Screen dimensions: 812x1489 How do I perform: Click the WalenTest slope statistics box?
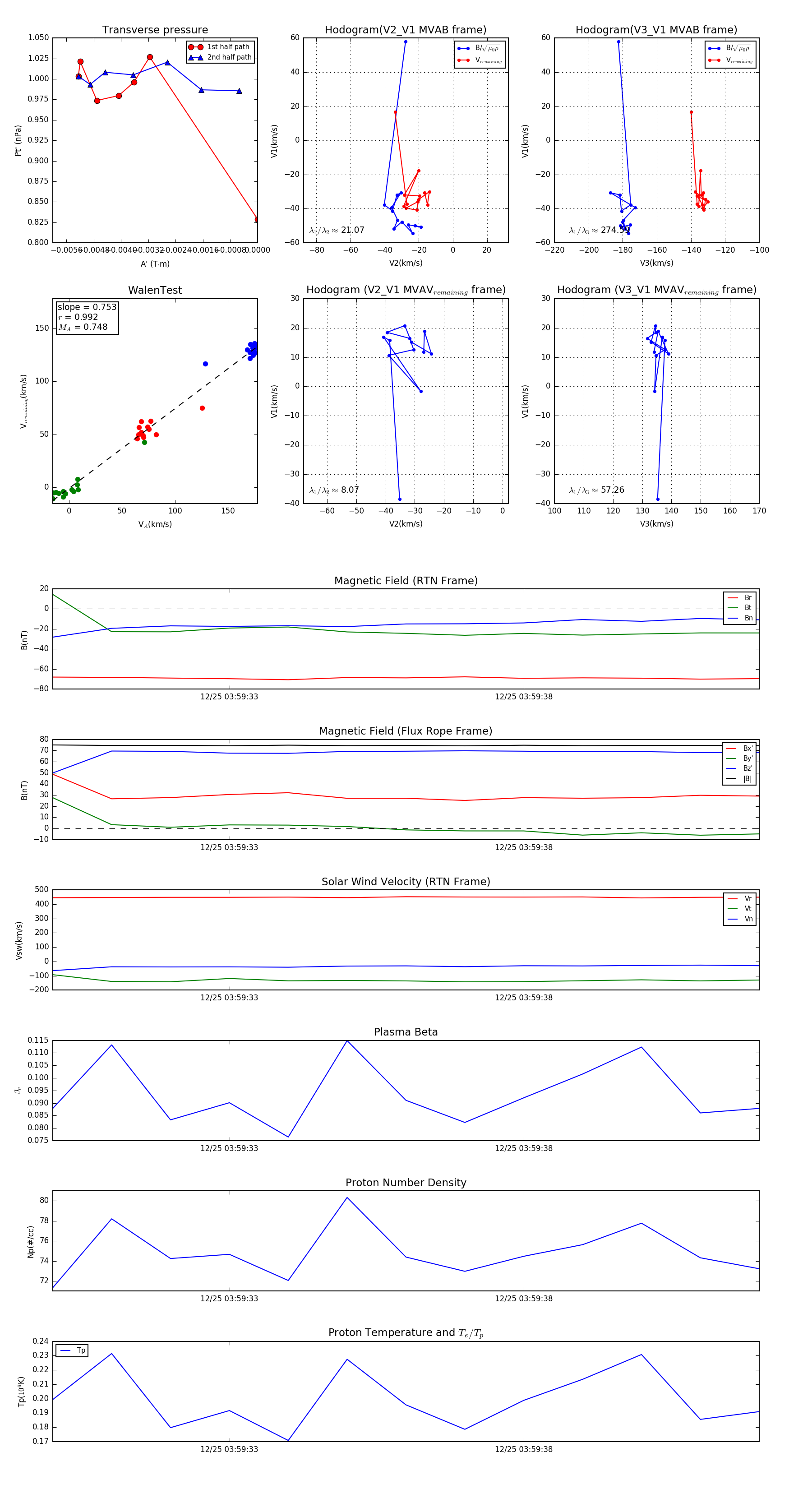(87, 317)
